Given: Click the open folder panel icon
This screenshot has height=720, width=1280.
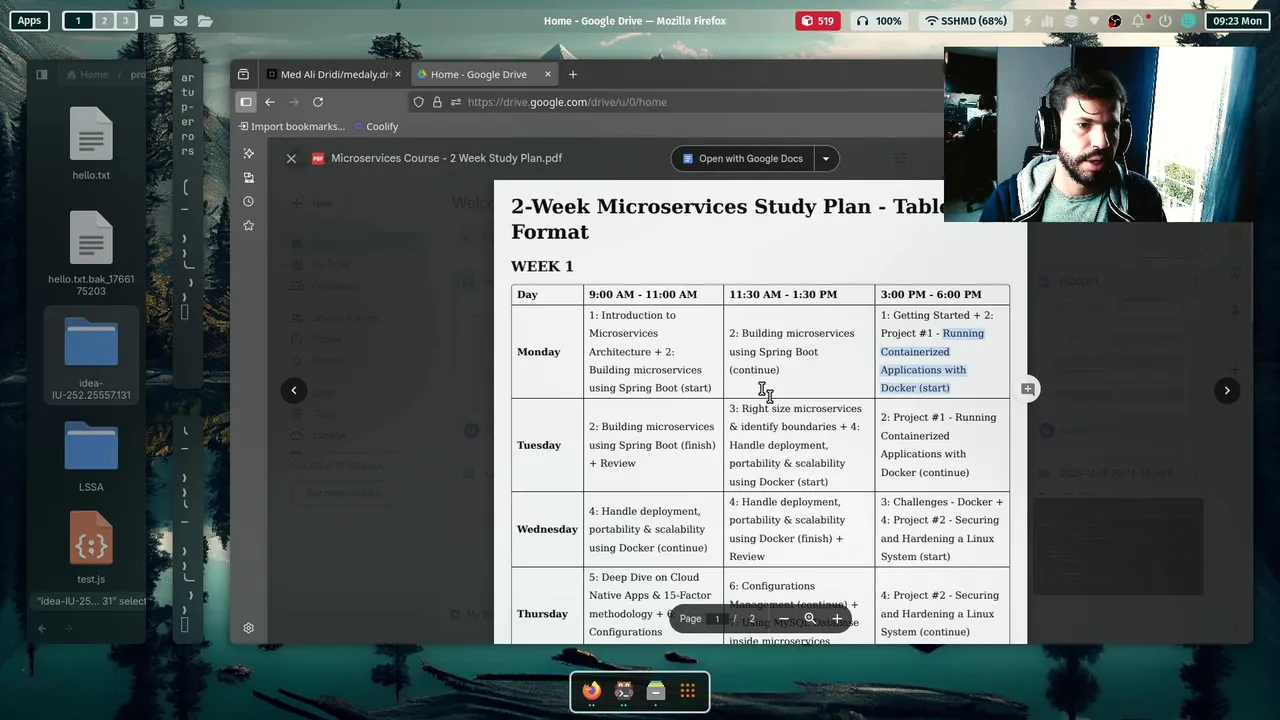Looking at the screenshot, I should pos(205,20).
